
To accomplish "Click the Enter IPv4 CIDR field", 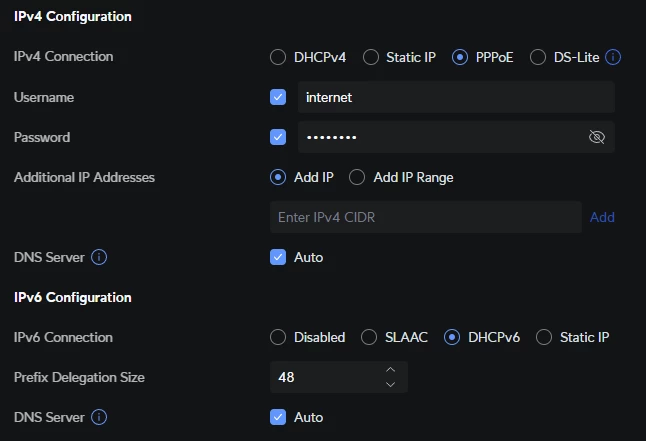I will pyautogui.click(x=425, y=217).
